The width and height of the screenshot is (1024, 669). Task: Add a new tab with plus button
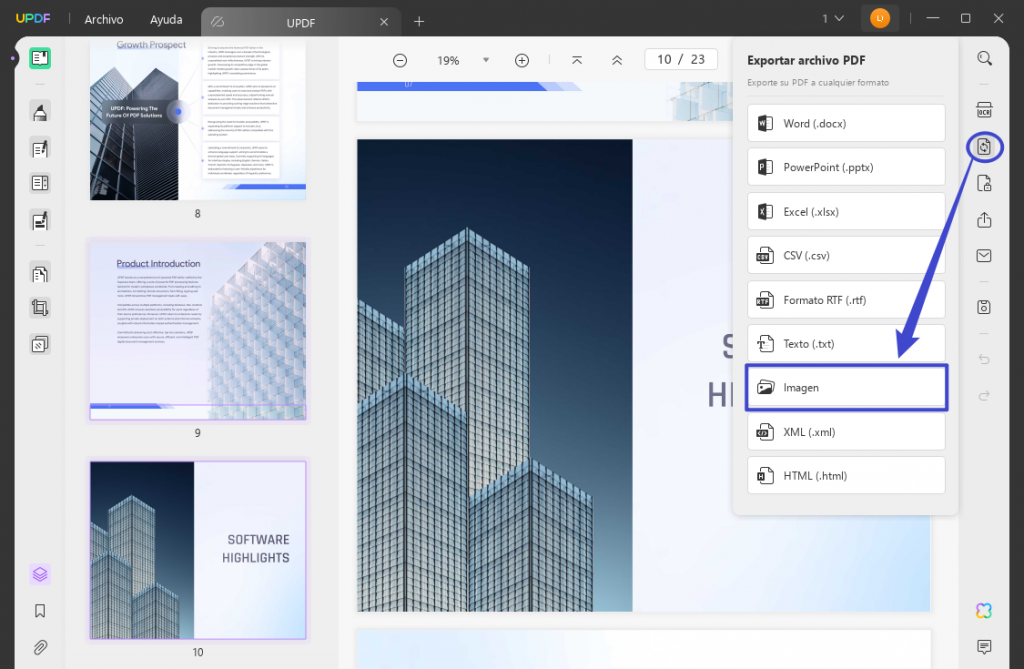coord(419,21)
